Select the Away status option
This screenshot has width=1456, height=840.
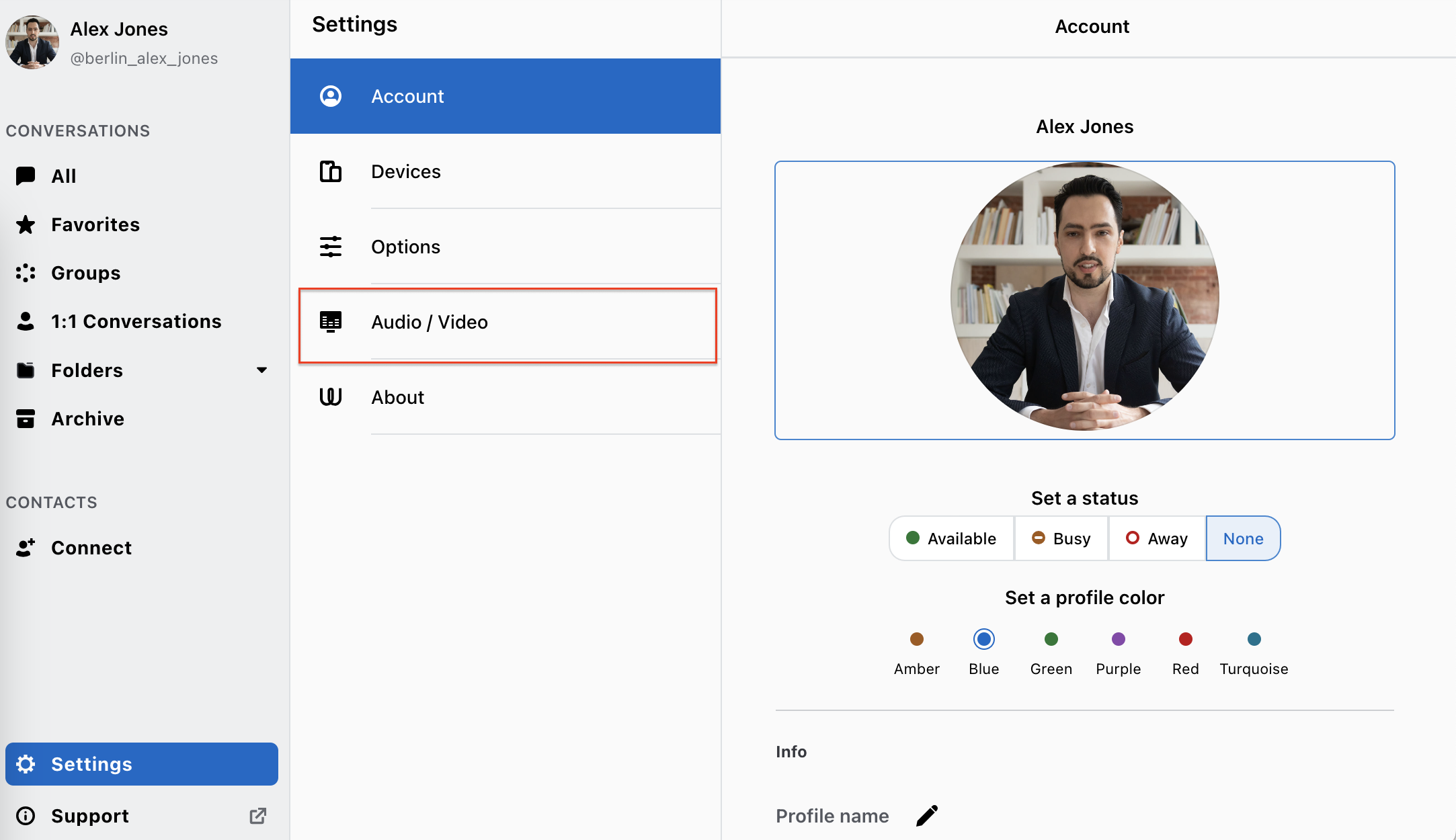(x=1158, y=538)
